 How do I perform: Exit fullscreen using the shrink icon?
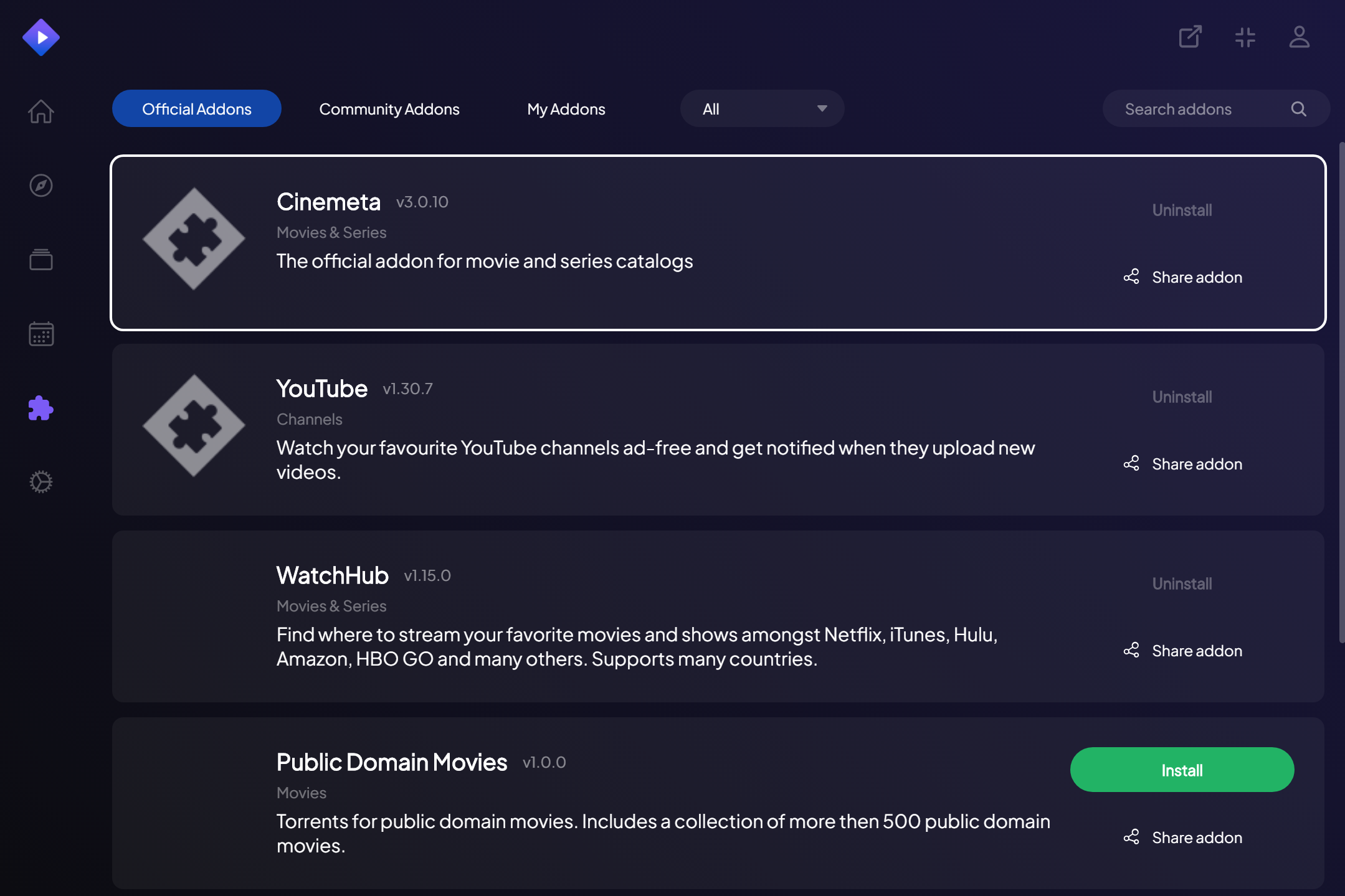1245,37
